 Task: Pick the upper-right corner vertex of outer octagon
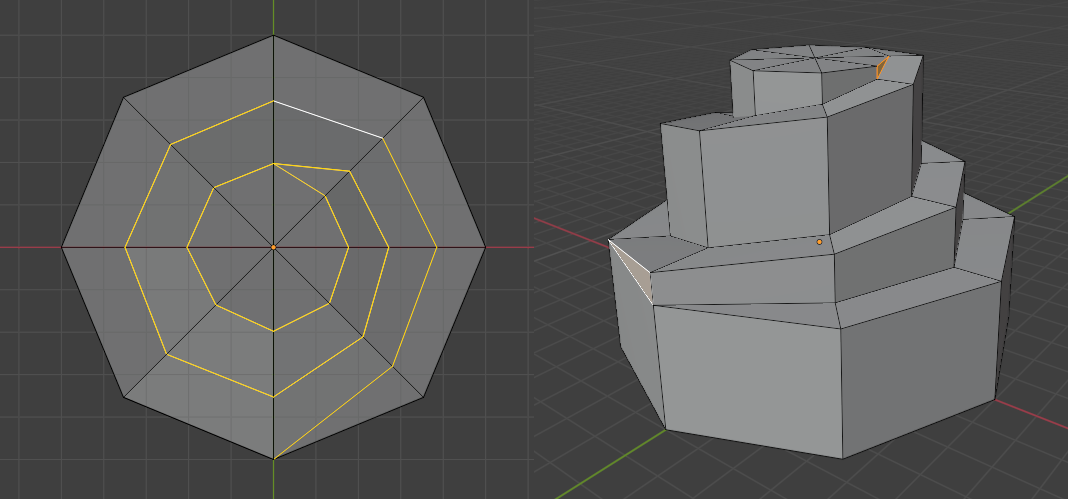[423, 98]
